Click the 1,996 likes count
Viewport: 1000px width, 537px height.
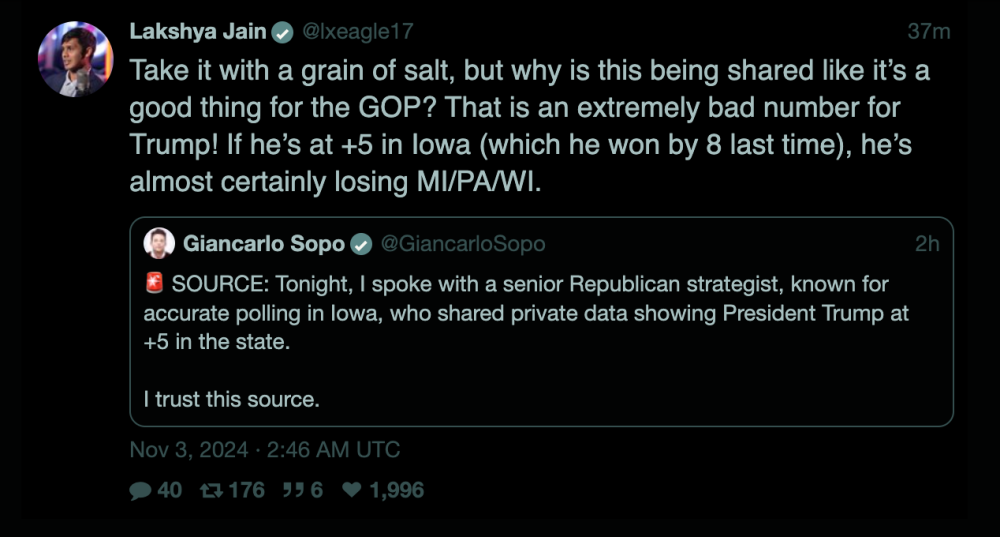(x=396, y=490)
